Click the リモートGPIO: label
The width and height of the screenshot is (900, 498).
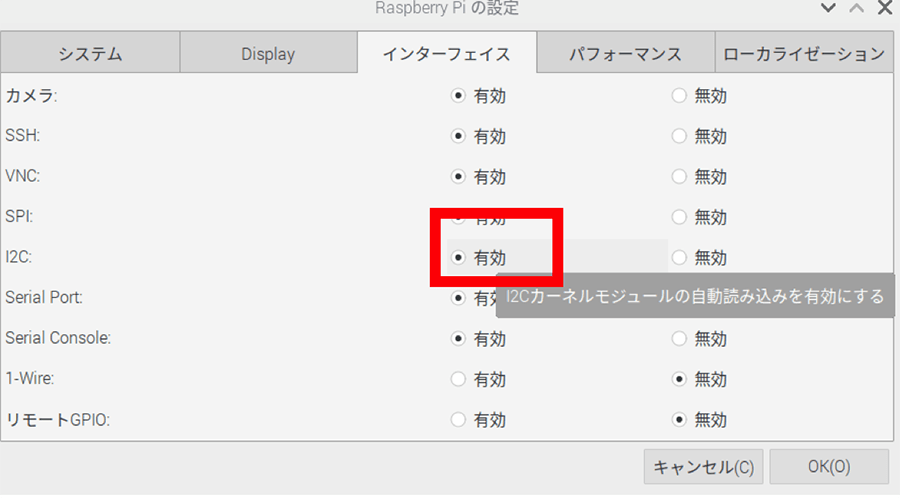click(x=57, y=420)
